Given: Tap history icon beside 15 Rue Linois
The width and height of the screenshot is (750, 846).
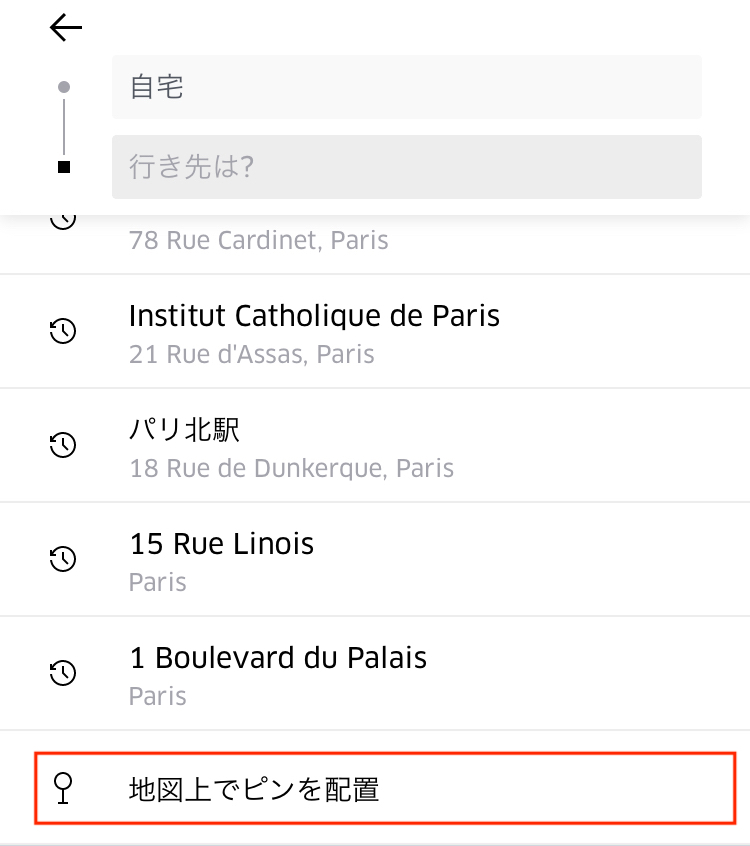Looking at the screenshot, I should (63, 559).
